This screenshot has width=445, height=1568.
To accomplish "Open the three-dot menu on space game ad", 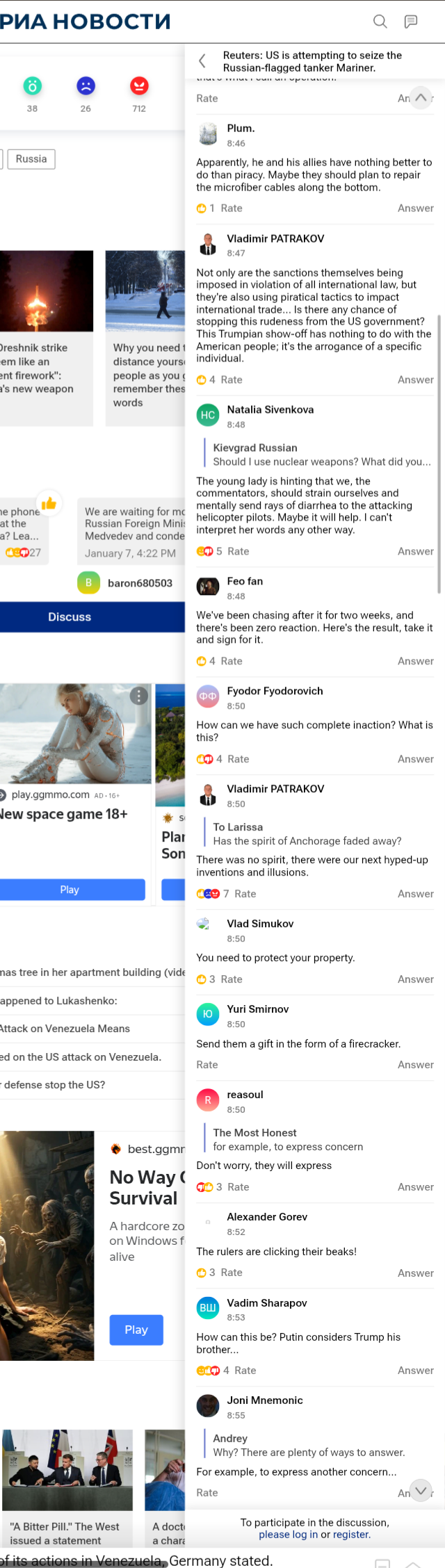I will [x=139, y=696].
